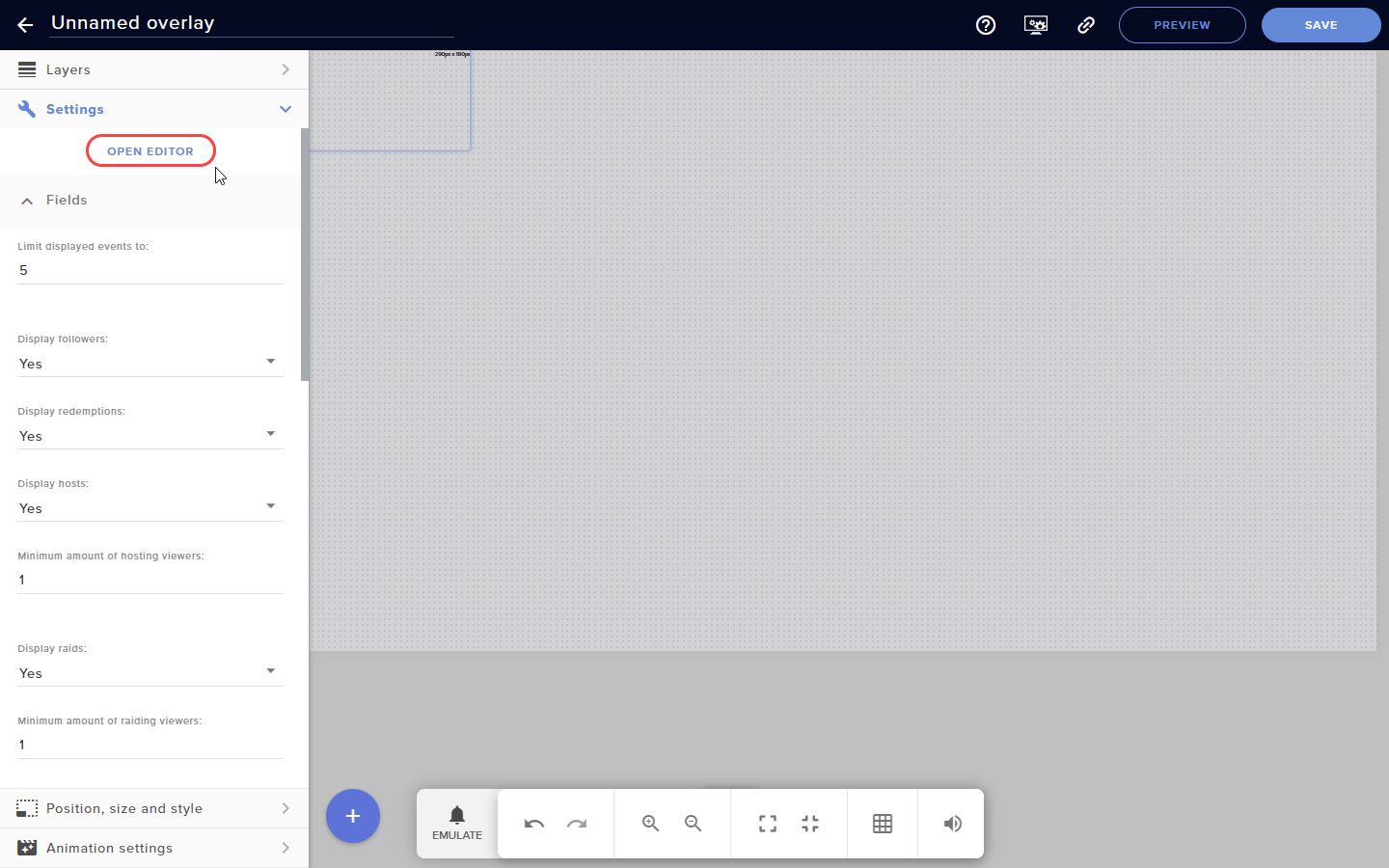Undo the last action
1389x868 pixels.
(x=534, y=824)
